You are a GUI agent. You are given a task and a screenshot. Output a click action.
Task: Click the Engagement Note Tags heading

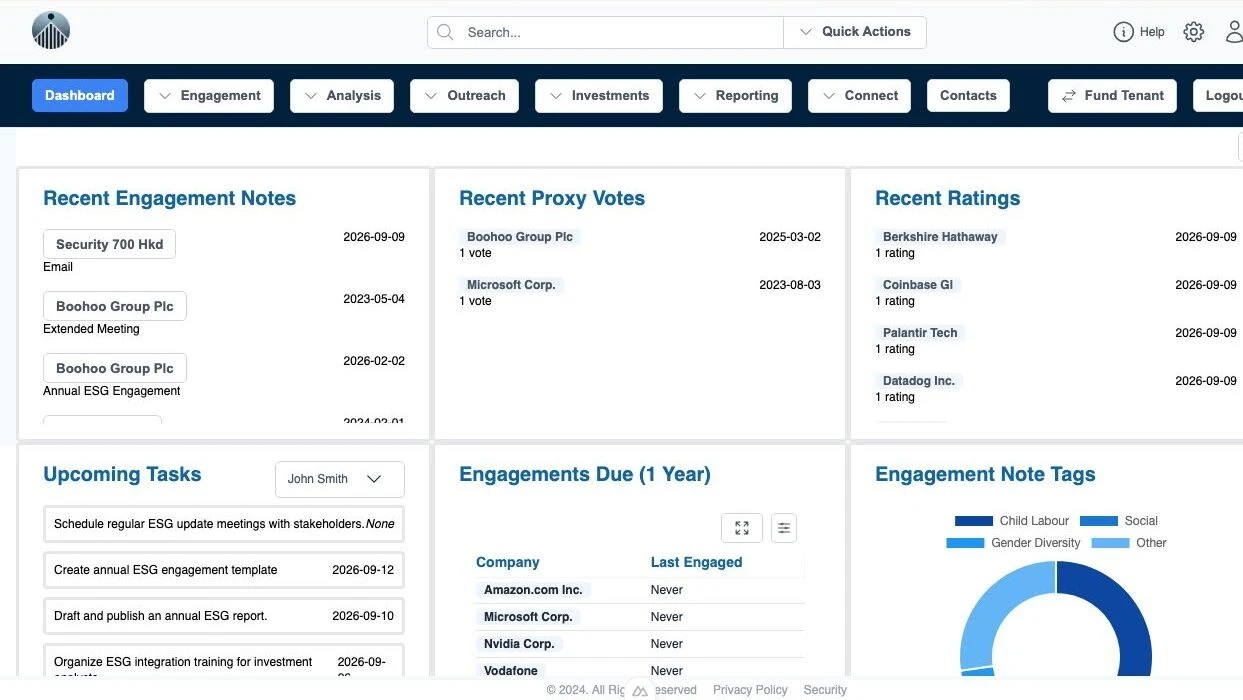pos(985,474)
